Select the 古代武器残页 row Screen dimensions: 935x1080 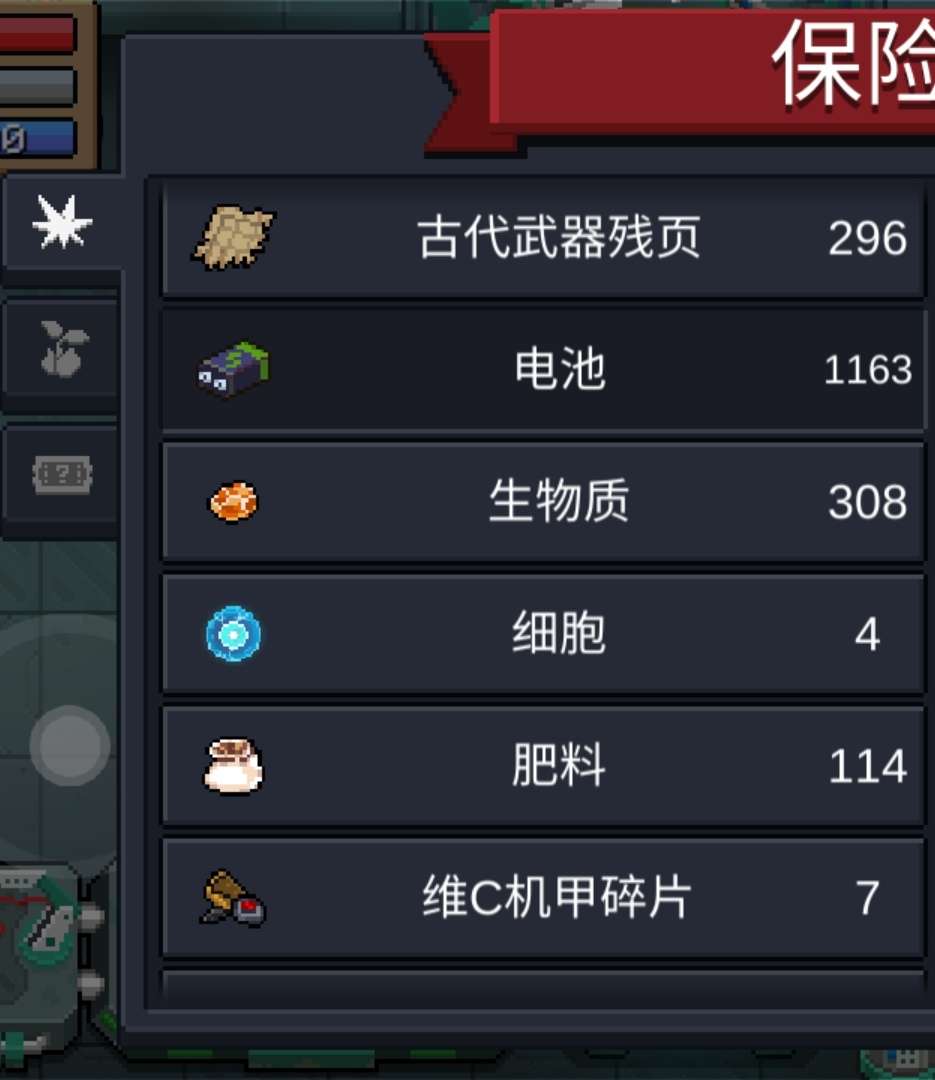pos(543,237)
